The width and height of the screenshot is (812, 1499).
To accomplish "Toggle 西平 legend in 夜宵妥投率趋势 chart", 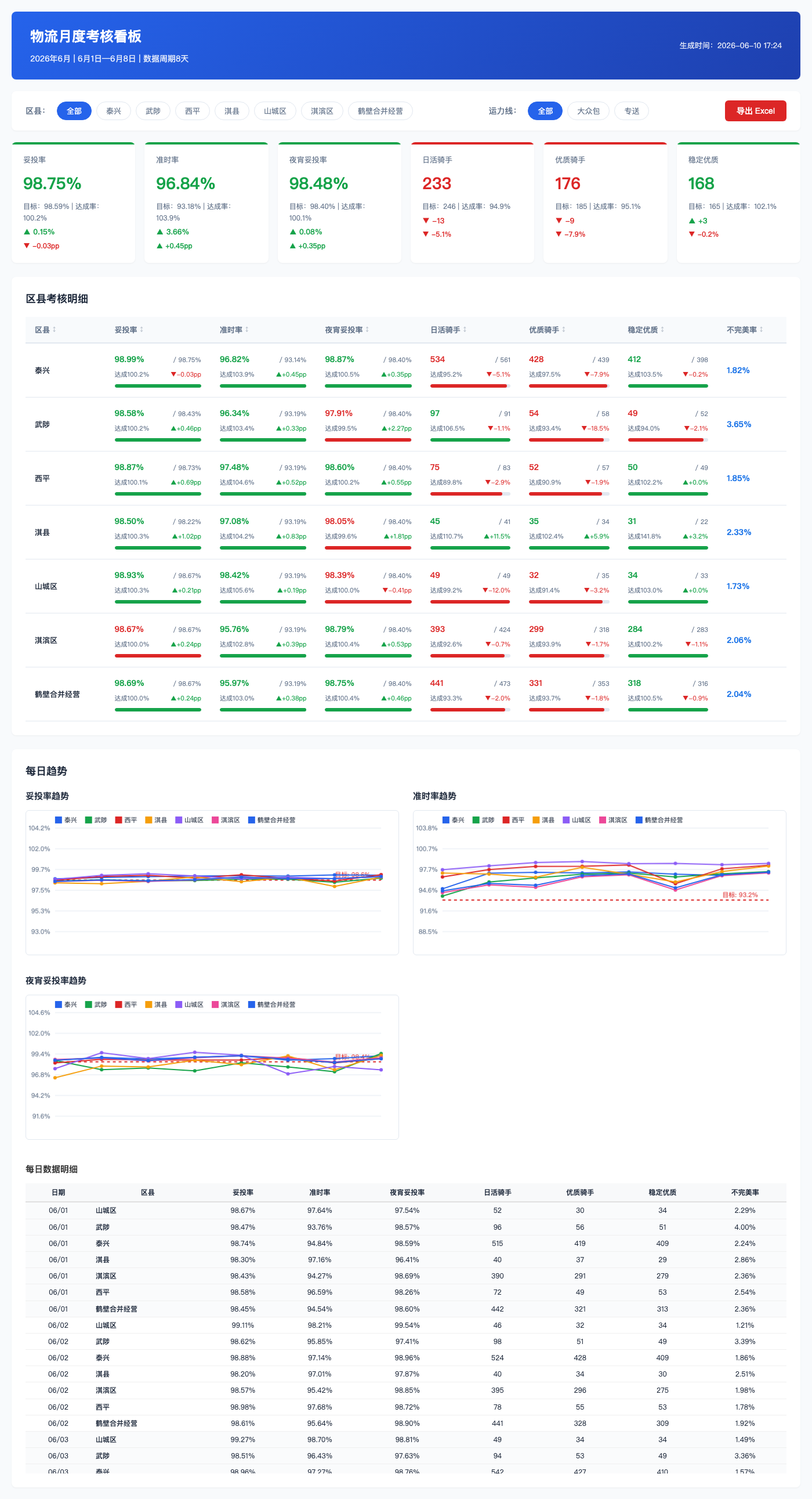I will click(x=126, y=1005).
